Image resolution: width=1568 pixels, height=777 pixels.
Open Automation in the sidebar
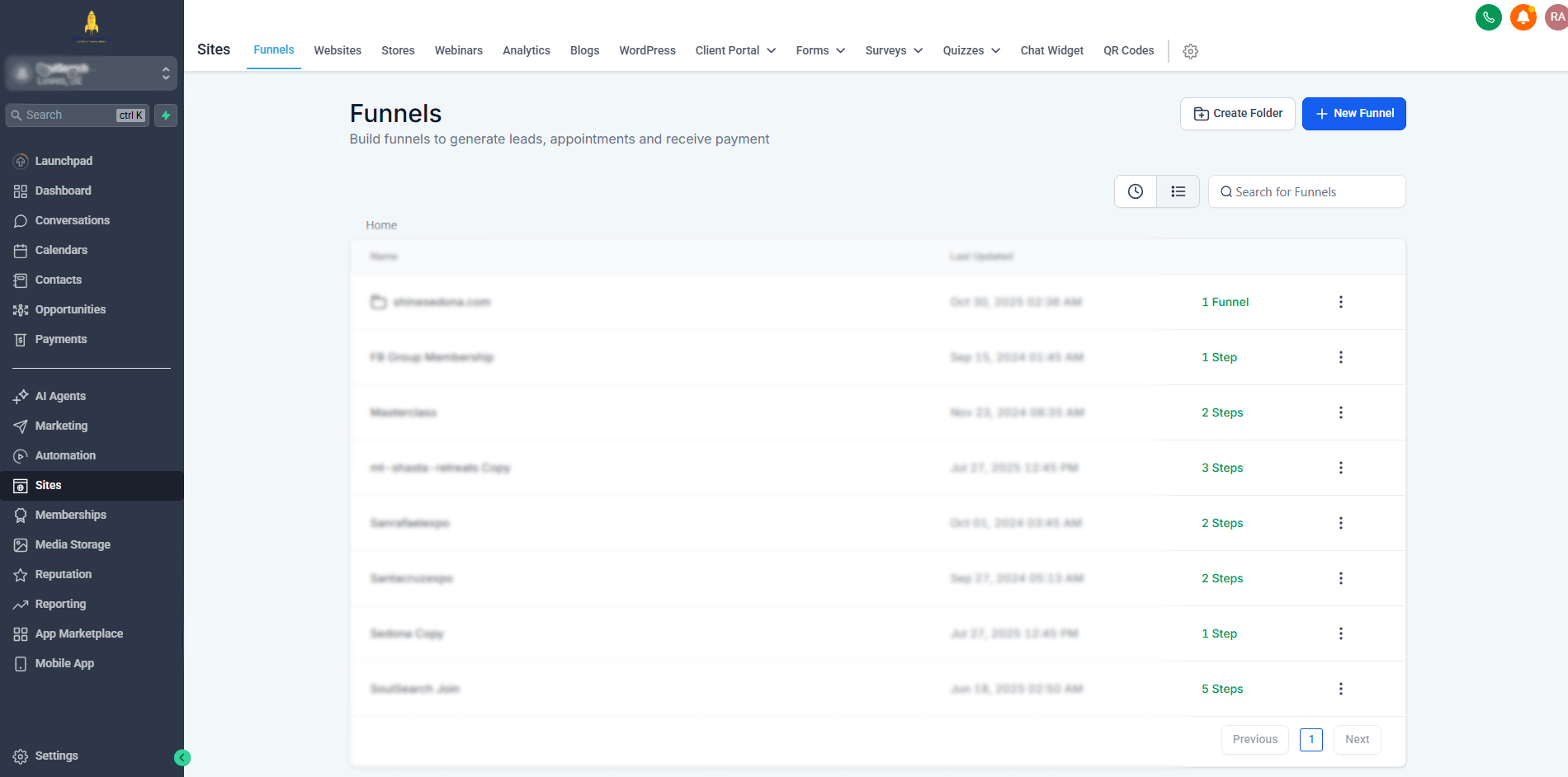(x=65, y=455)
